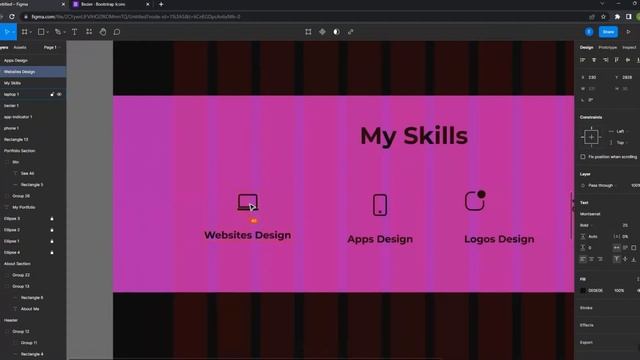Unlock the Ellipse 4 layer
The width and height of the screenshot is (640, 360).
click(x=52, y=253)
